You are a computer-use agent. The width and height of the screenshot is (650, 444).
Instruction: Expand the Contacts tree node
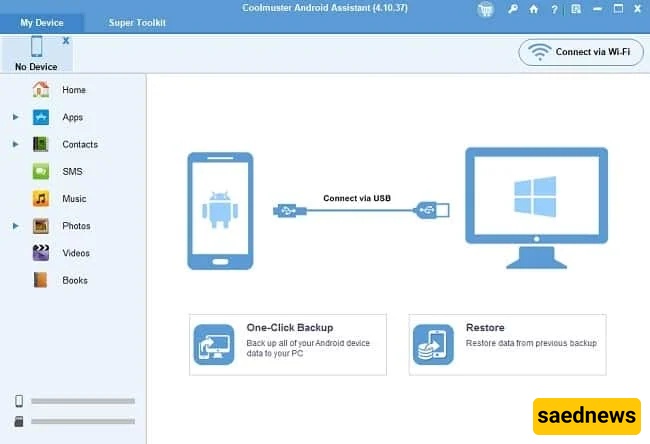pos(15,144)
